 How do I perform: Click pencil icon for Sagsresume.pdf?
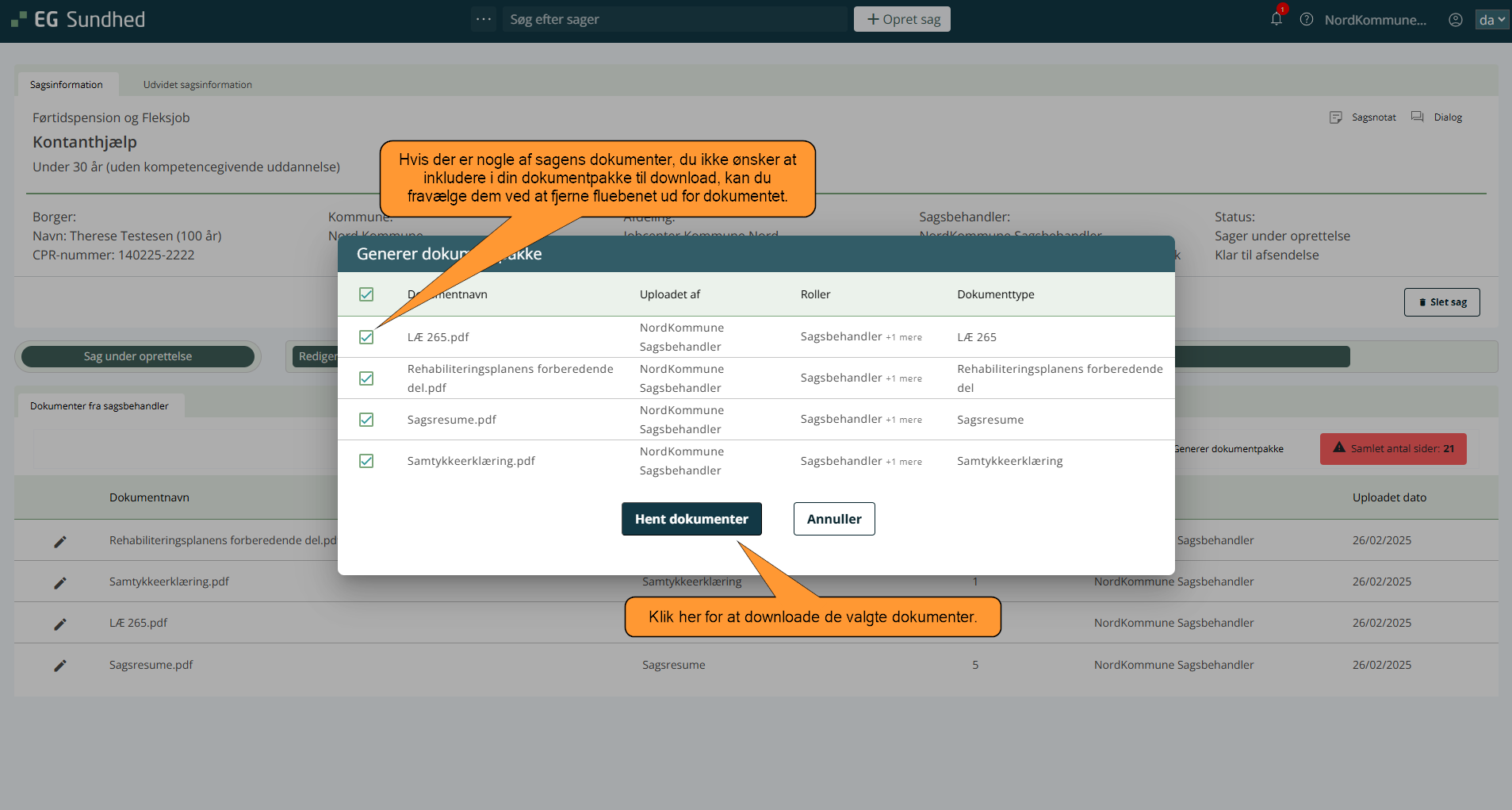[x=60, y=666]
